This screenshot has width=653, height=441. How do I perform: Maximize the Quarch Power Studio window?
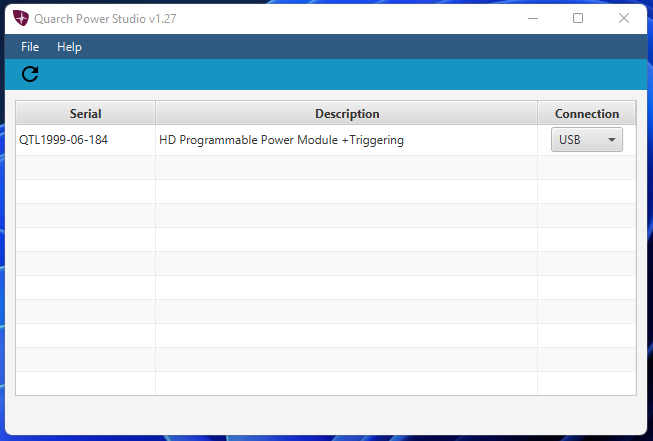[578, 18]
